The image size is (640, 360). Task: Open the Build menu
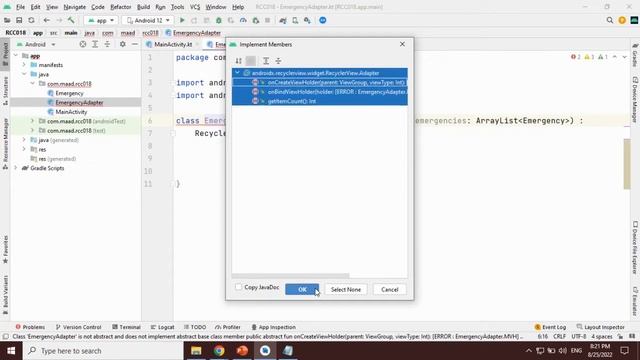coord(143,7)
